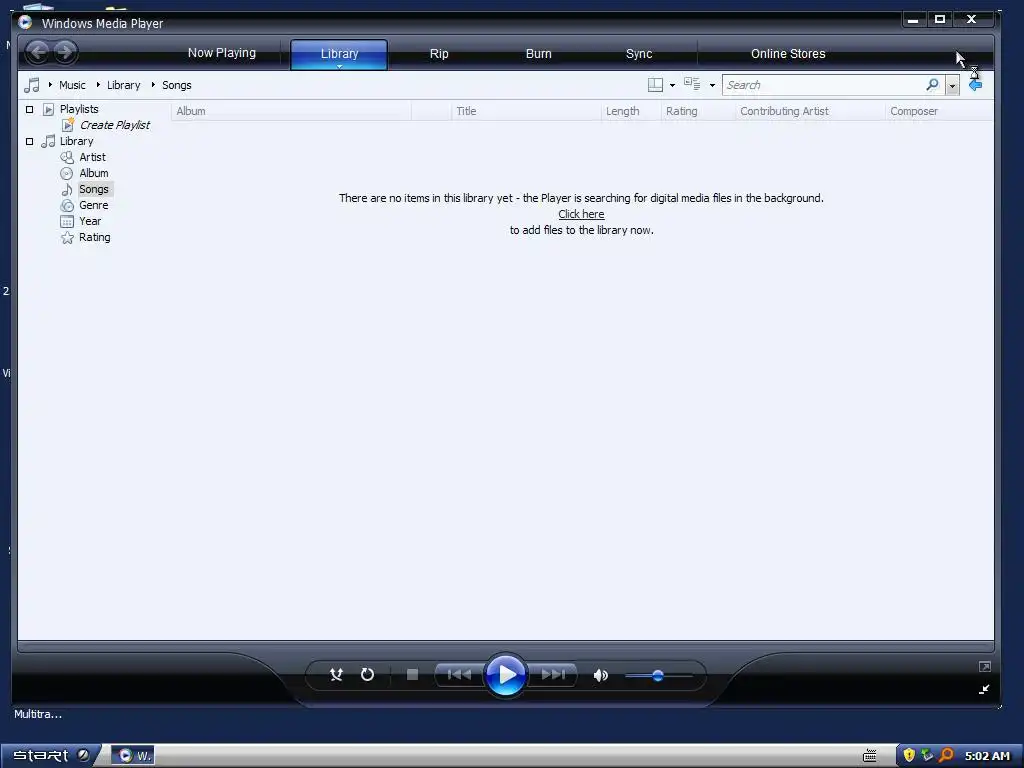Open the layout options icon
The image size is (1024, 768).
655,85
